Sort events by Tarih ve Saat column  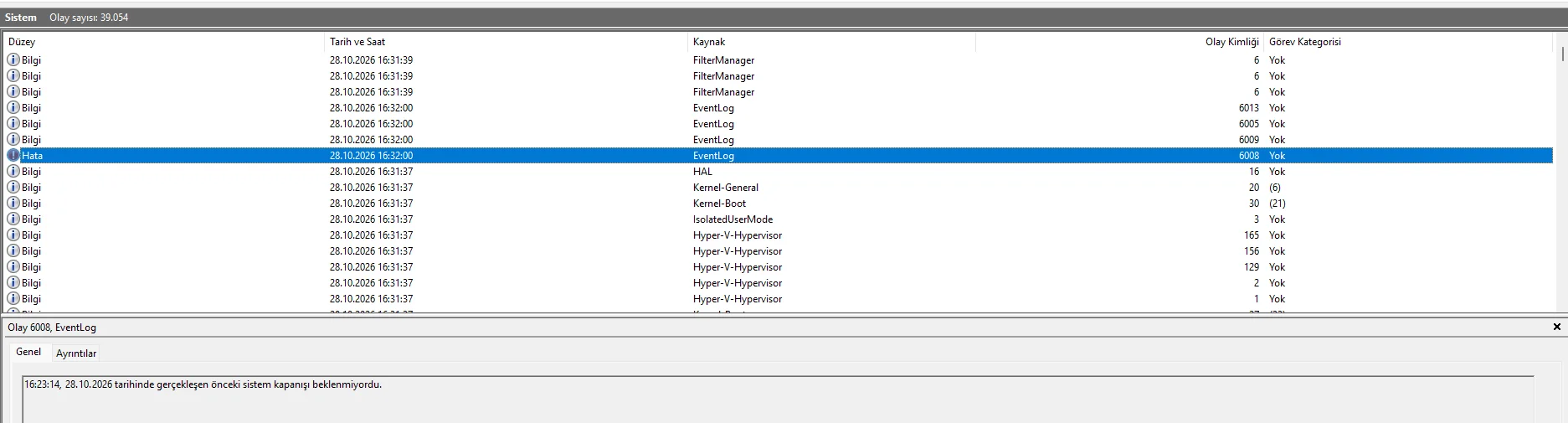[506, 42]
